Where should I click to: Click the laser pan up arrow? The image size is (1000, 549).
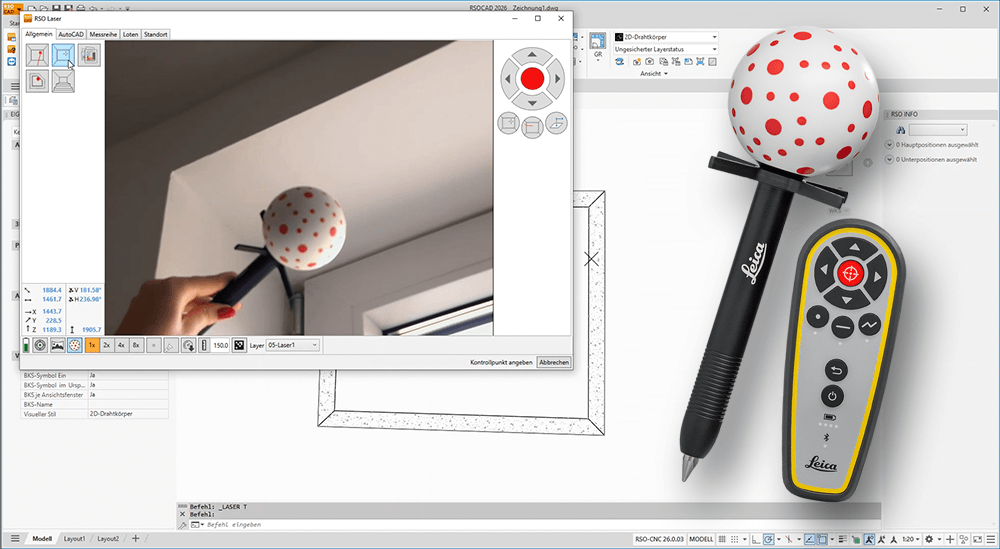(x=532, y=54)
